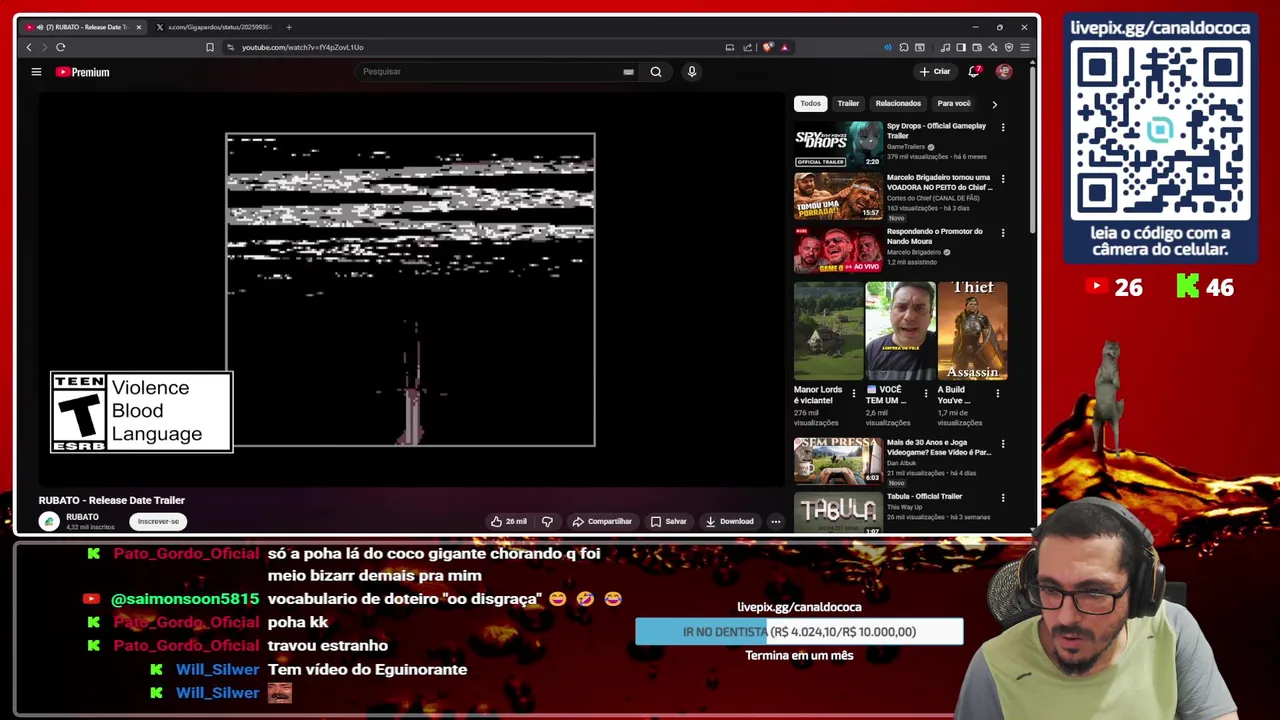Open the Spy Drops trailer thumbnail
This screenshot has height=720, width=1280.
pos(838,144)
